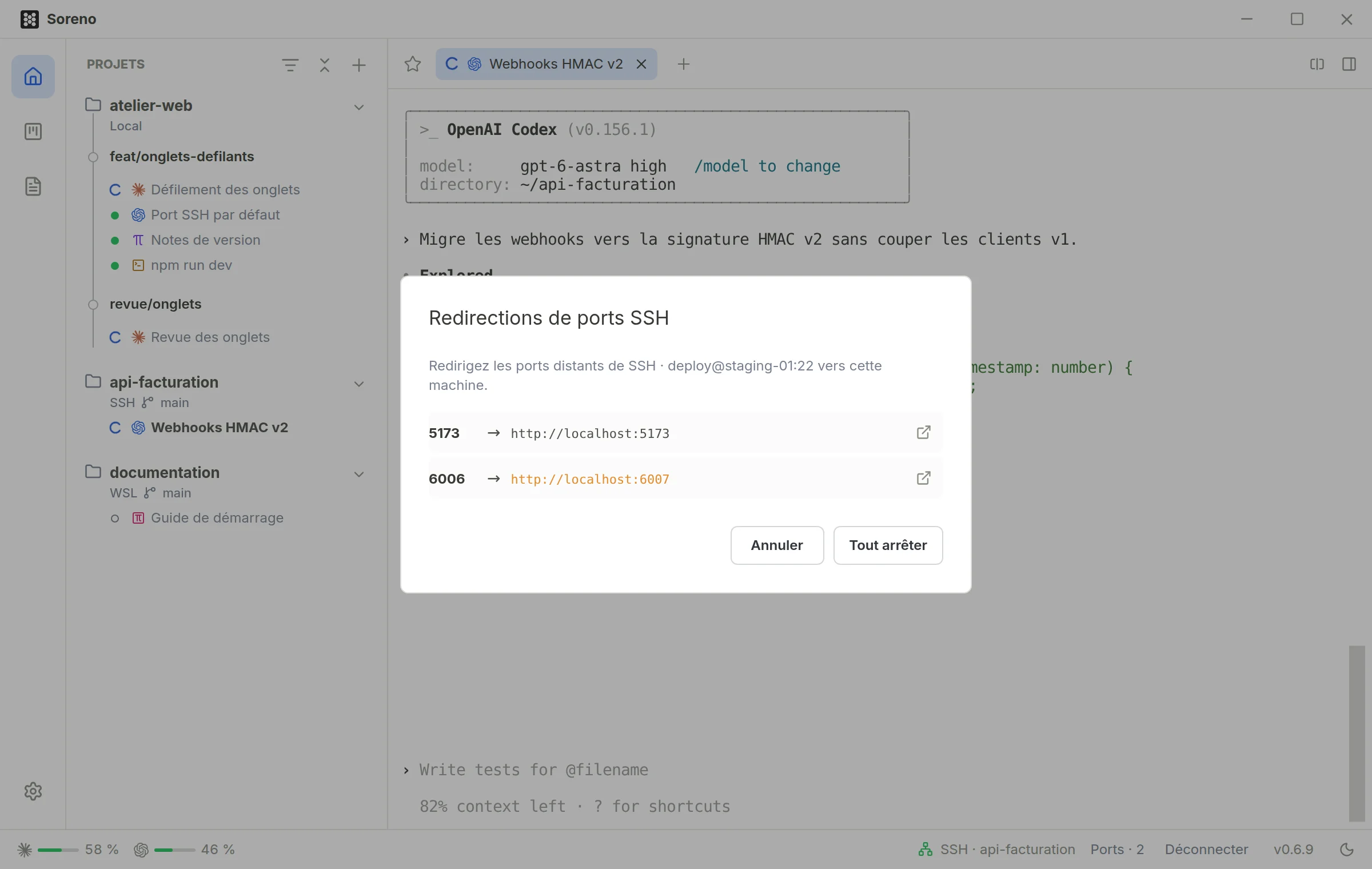Click the PROJETS panel header
This screenshot has height=869, width=1372.
pos(115,64)
